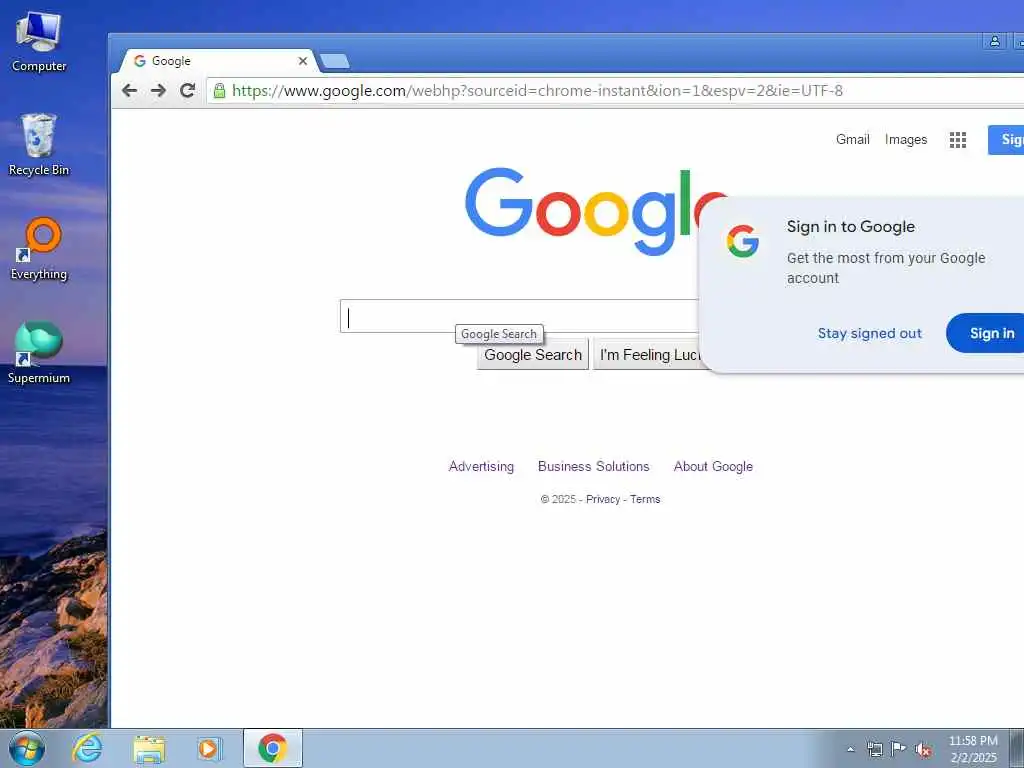The width and height of the screenshot is (1024, 768).
Task: Click Stay signed out
Action: pos(869,333)
